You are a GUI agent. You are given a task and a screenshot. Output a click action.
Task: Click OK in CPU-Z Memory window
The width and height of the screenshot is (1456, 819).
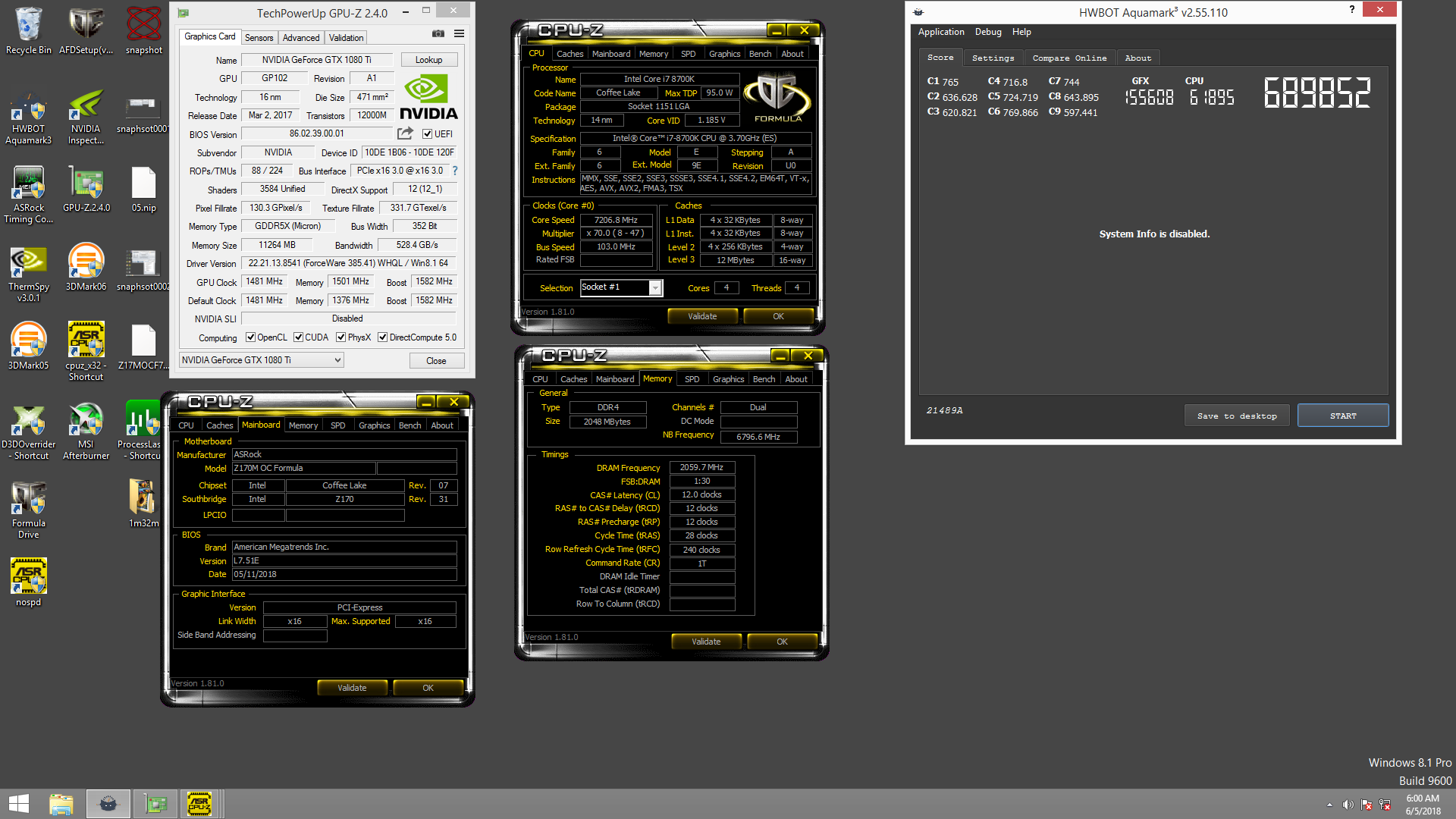[782, 642]
